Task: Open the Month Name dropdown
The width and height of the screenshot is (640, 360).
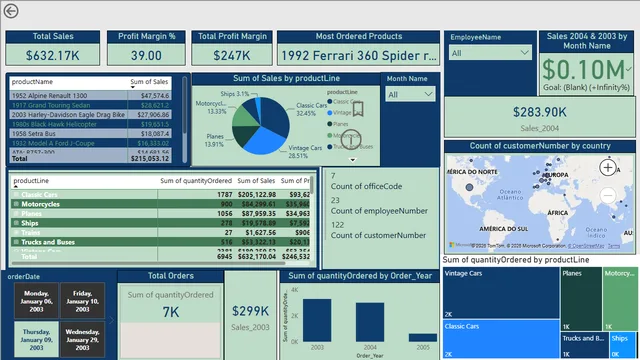Action: 410,94
